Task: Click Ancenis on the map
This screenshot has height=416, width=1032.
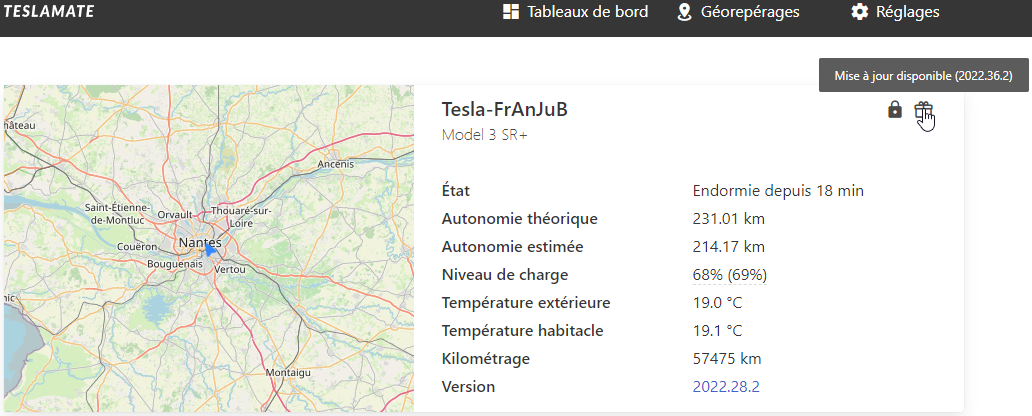Action: 336,164
